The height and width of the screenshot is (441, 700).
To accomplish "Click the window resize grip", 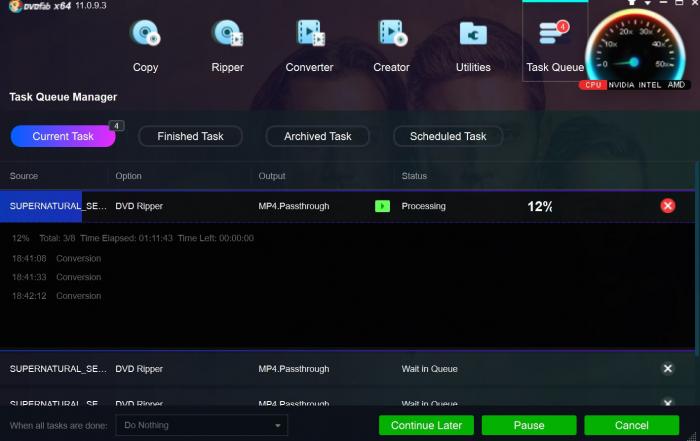I will coord(693,436).
